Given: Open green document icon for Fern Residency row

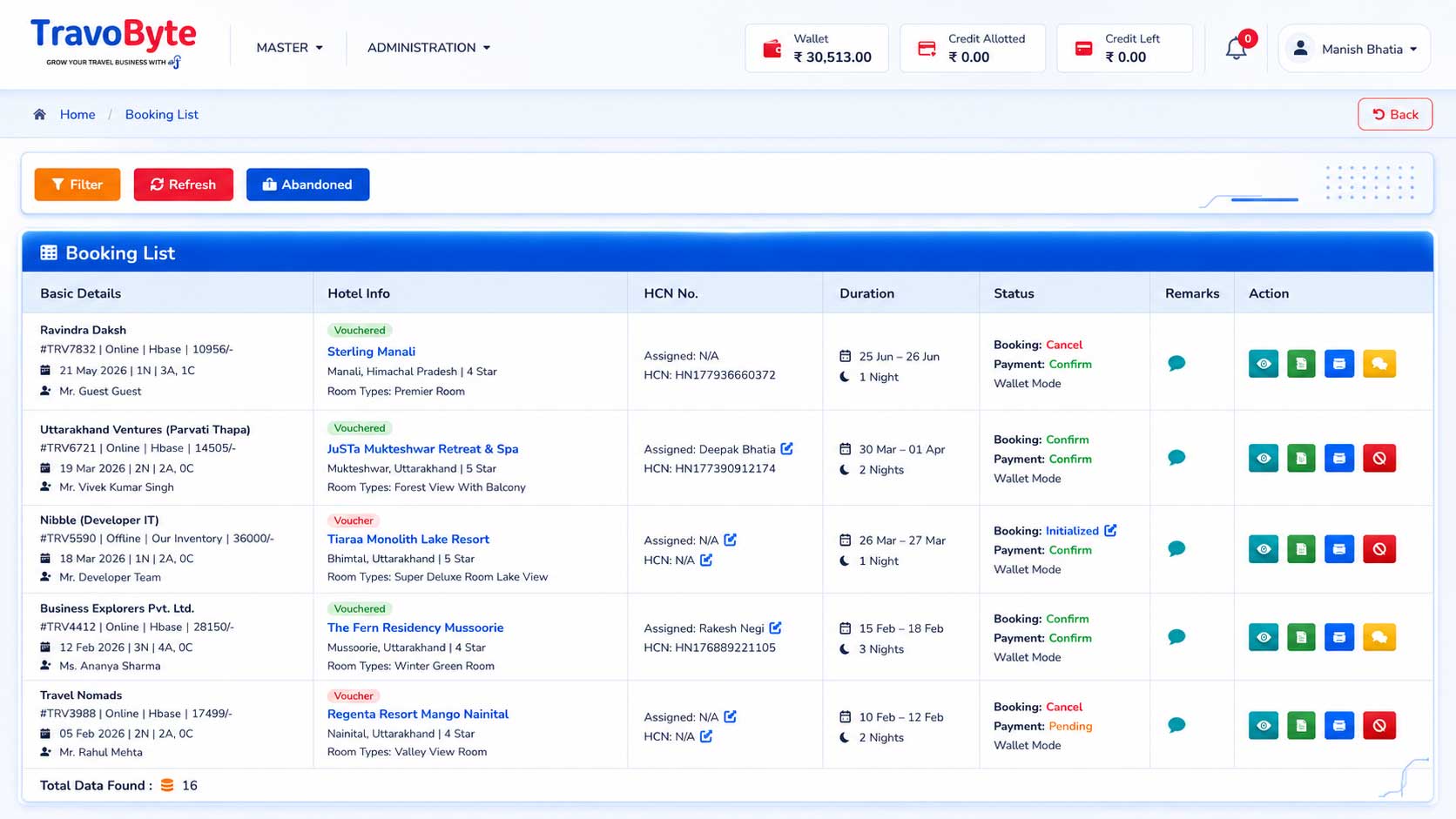Looking at the screenshot, I should (x=1301, y=637).
